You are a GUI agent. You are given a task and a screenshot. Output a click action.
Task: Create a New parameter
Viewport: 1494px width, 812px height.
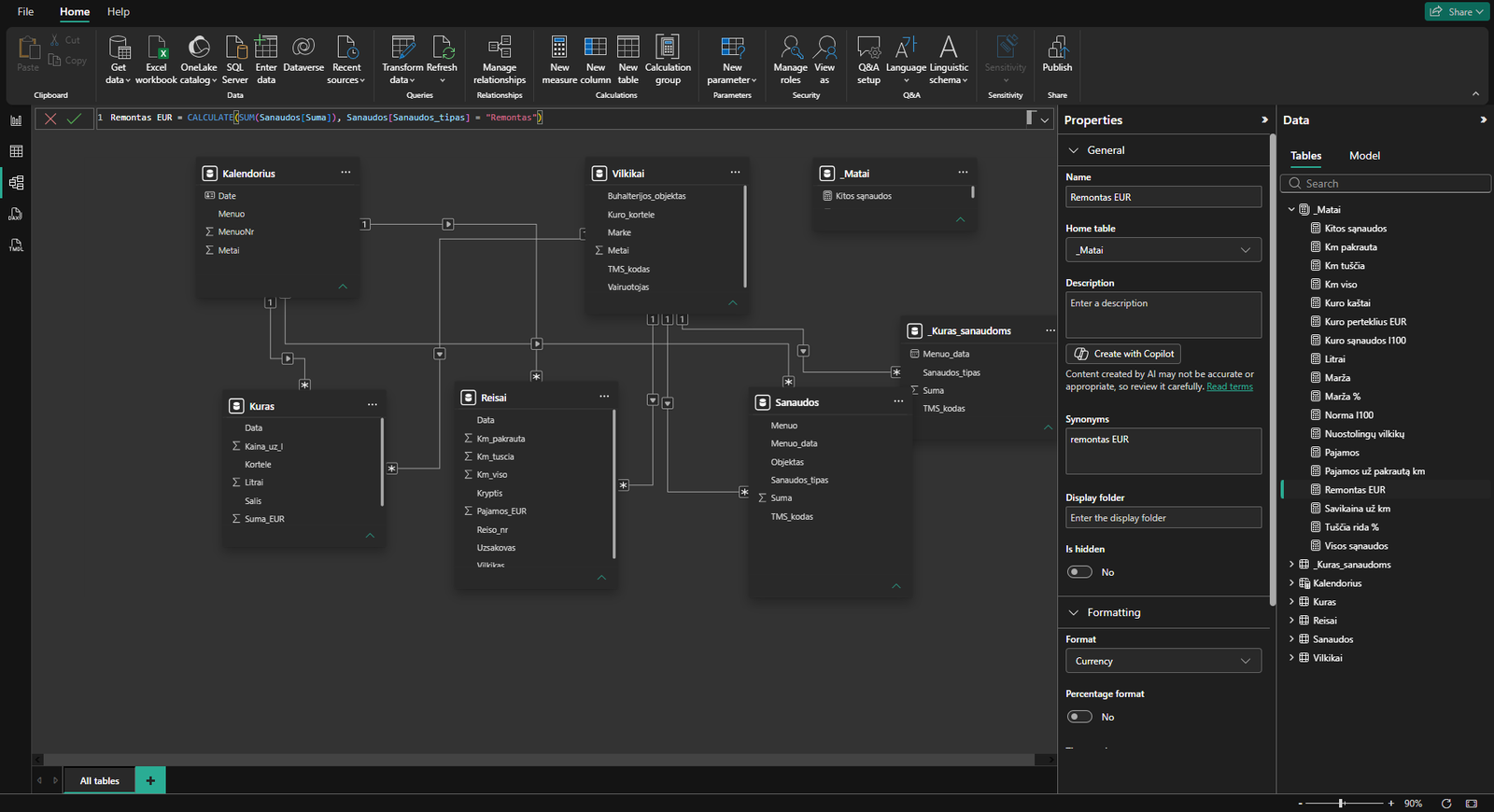[x=732, y=60]
